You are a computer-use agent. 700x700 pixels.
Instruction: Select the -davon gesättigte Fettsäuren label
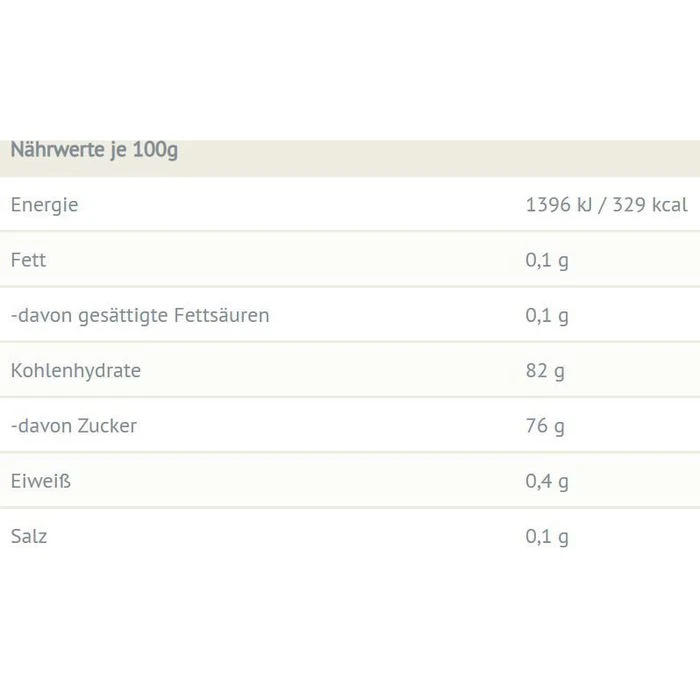click(x=139, y=316)
